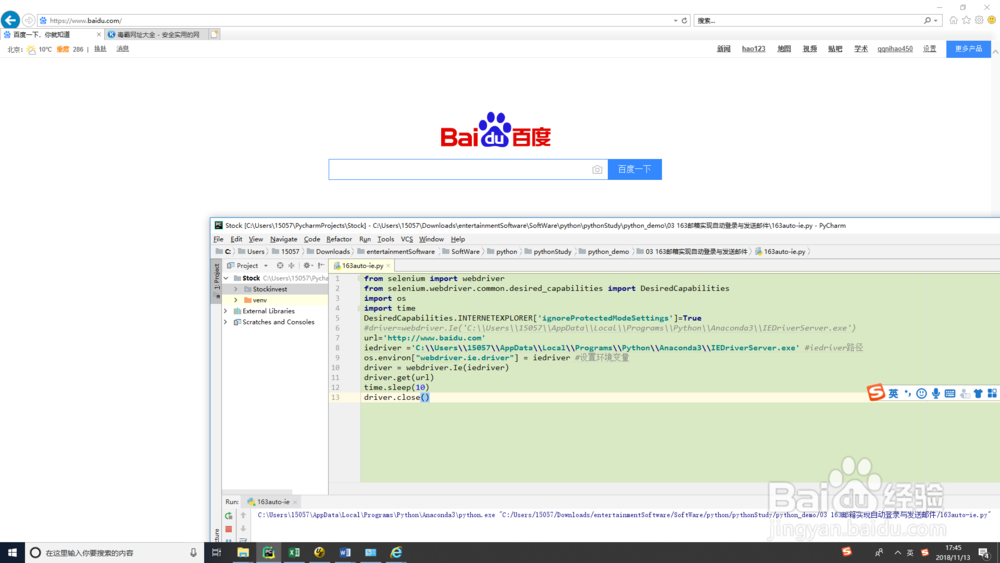Open 贴吧 link on Baidu

click(x=835, y=48)
